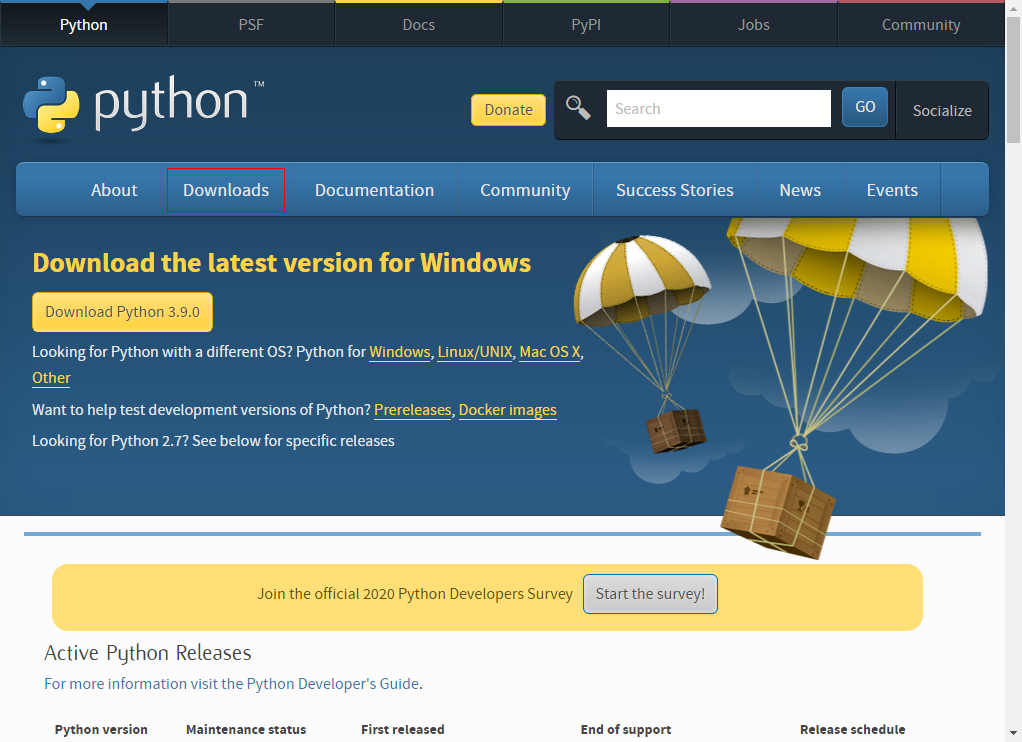Click Download Python 3.9.0 button

tap(123, 312)
